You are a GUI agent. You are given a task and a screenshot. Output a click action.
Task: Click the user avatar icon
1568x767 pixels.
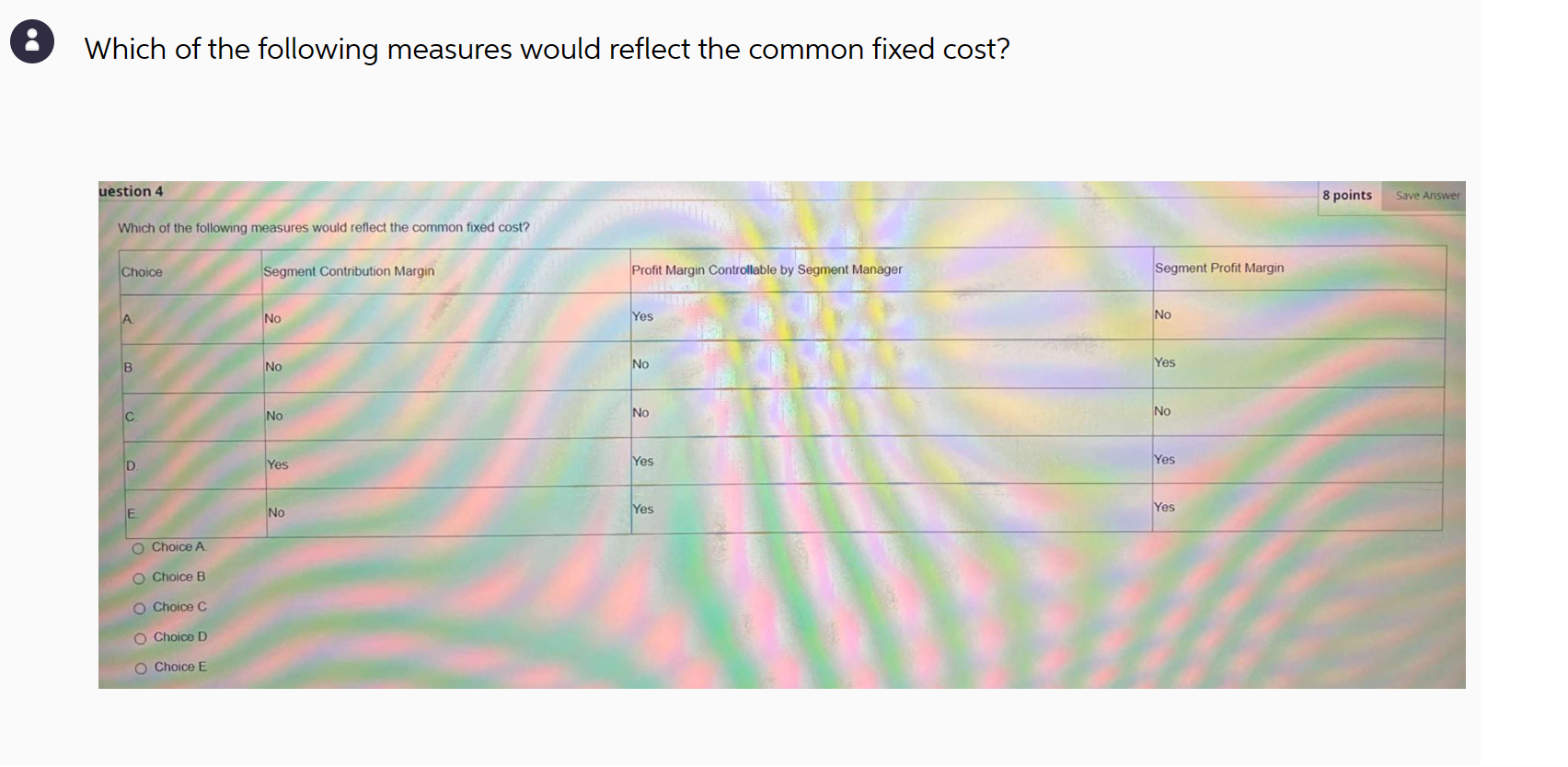(x=30, y=40)
